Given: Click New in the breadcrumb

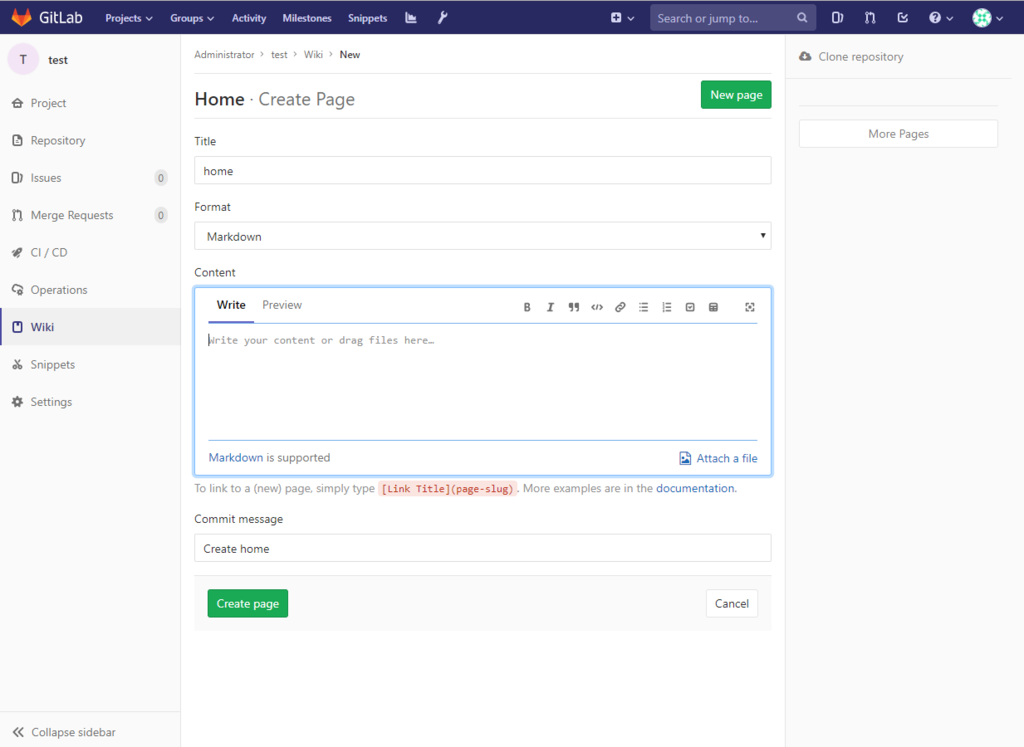Looking at the screenshot, I should pyautogui.click(x=349, y=55).
